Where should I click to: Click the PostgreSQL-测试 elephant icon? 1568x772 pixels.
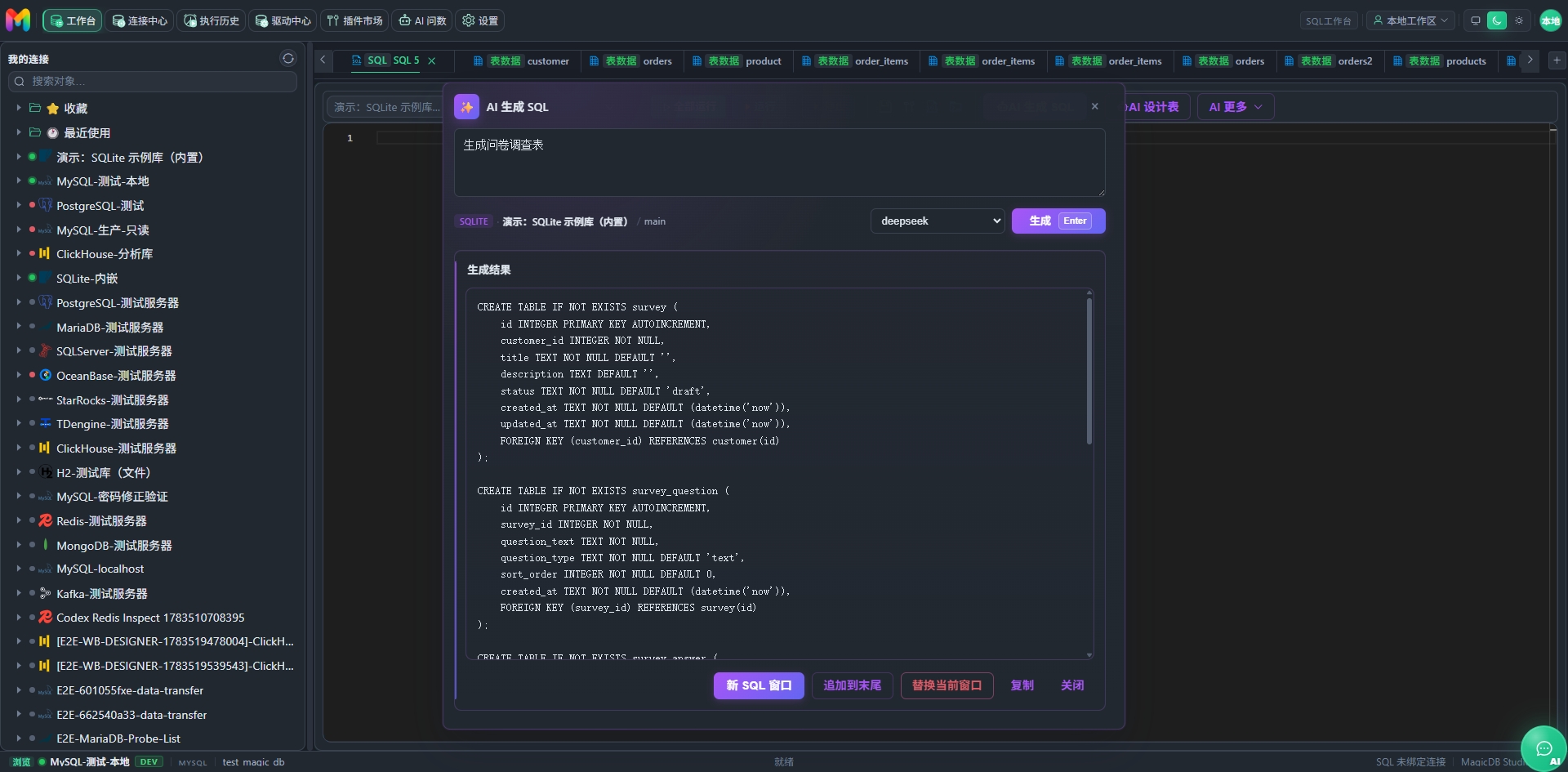(x=46, y=205)
